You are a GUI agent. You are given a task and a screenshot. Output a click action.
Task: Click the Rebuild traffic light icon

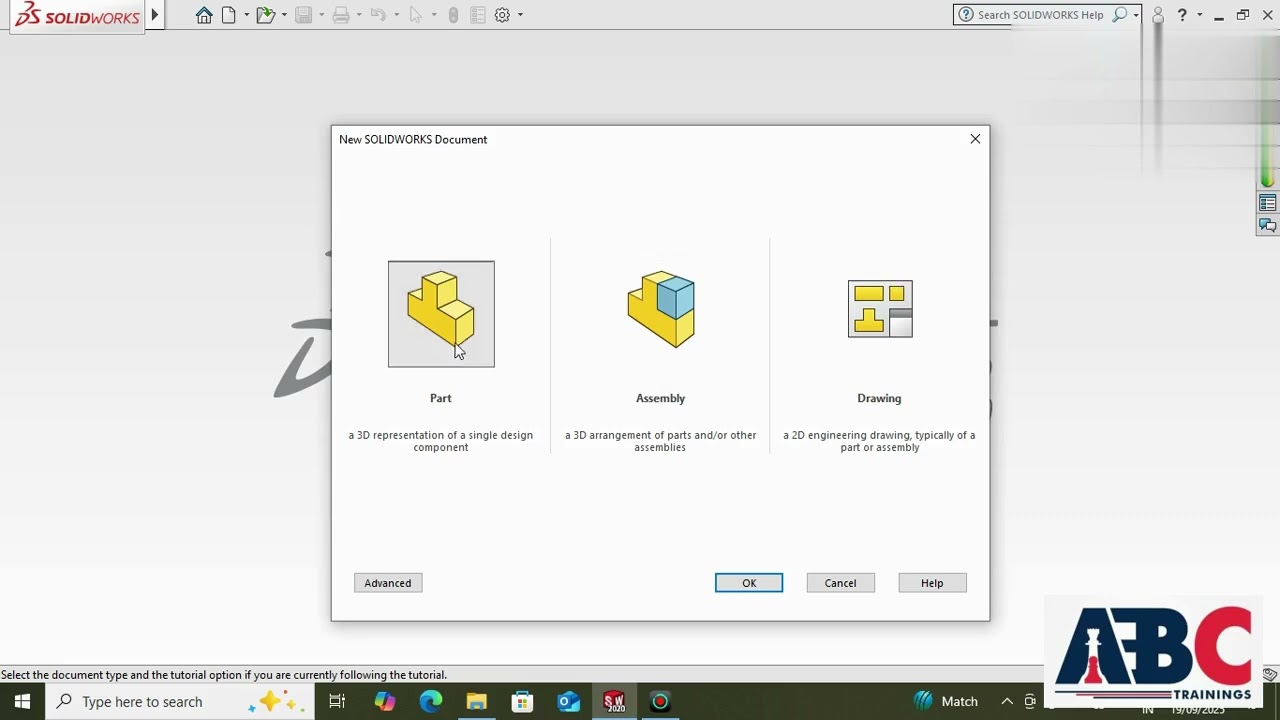(x=453, y=15)
